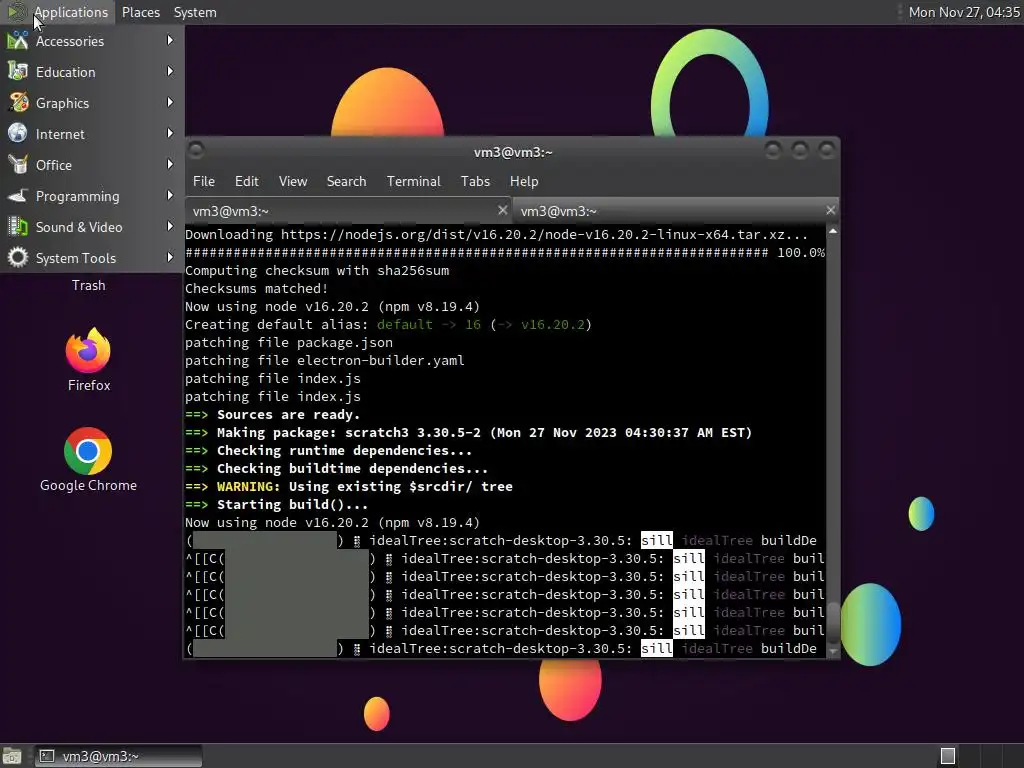1024x768 pixels.
Task: Click the Applications menu logo icon
Action: pyautogui.click(x=16, y=12)
